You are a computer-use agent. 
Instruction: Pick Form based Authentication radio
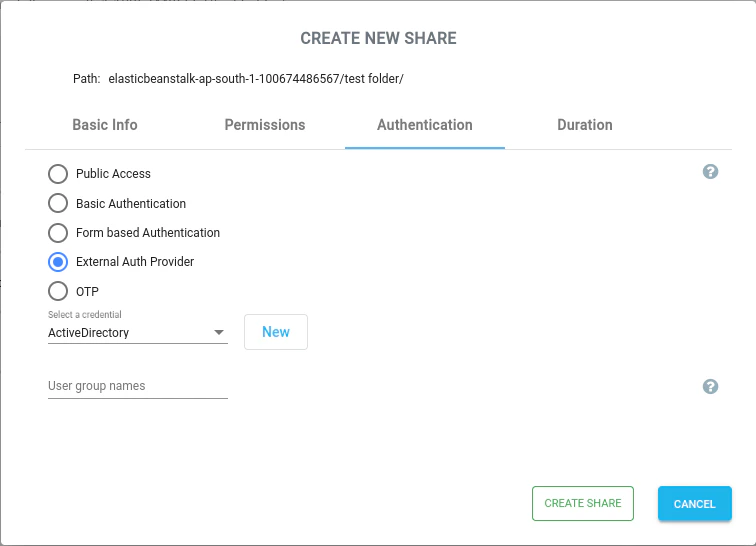click(58, 232)
